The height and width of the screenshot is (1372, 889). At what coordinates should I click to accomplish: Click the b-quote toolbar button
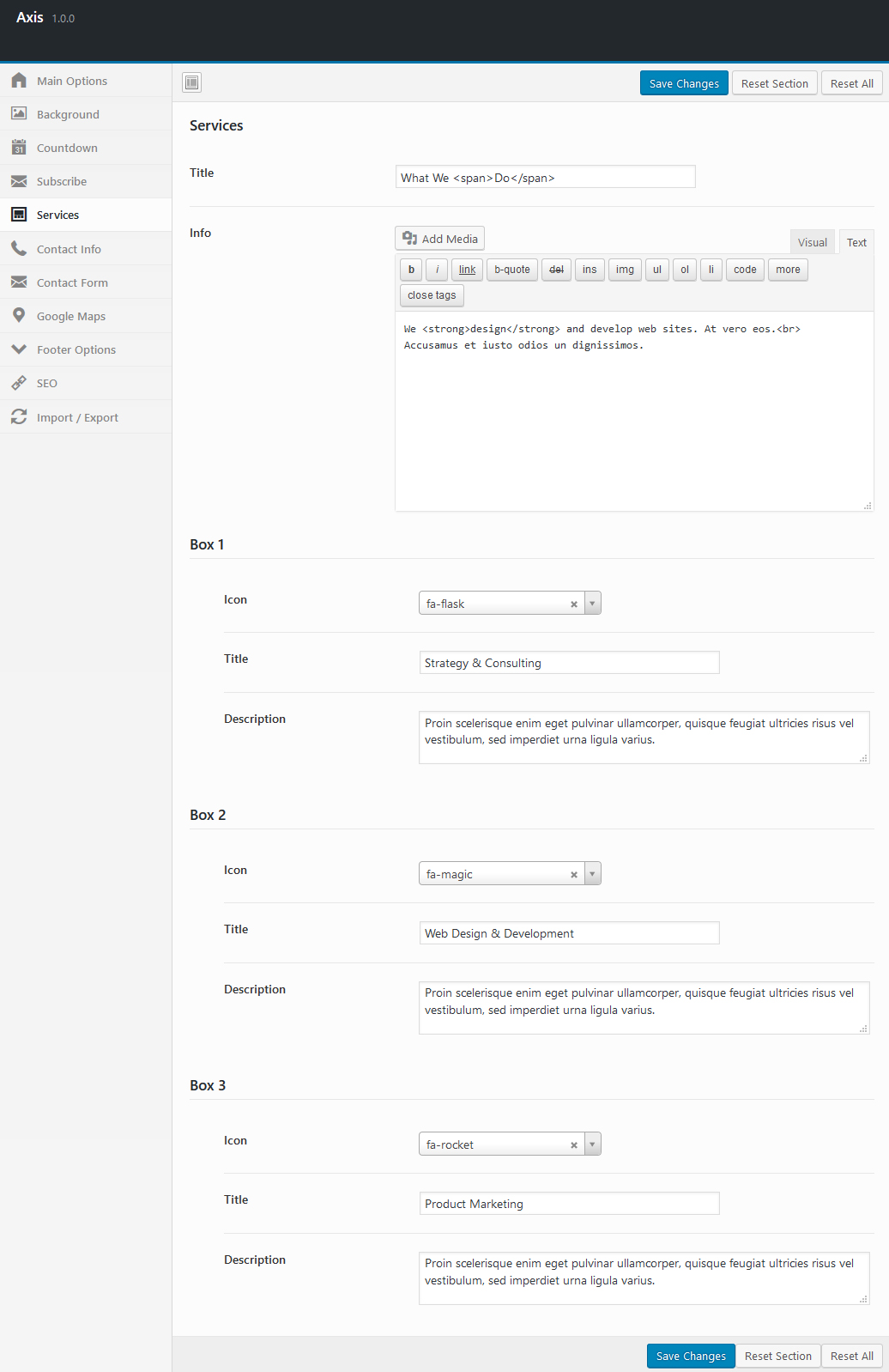512,270
